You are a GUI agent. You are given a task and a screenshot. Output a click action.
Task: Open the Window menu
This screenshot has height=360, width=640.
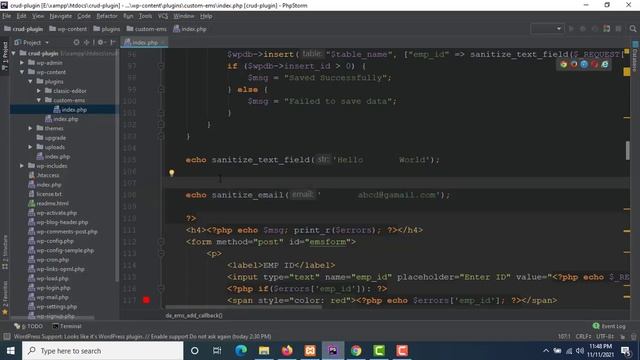coord(184,16)
